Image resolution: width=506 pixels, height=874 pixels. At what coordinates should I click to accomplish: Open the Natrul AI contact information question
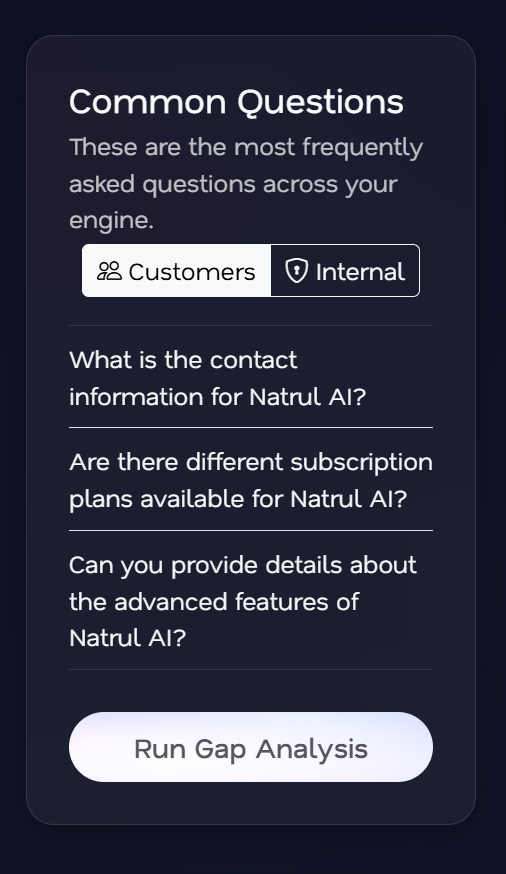click(x=251, y=378)
